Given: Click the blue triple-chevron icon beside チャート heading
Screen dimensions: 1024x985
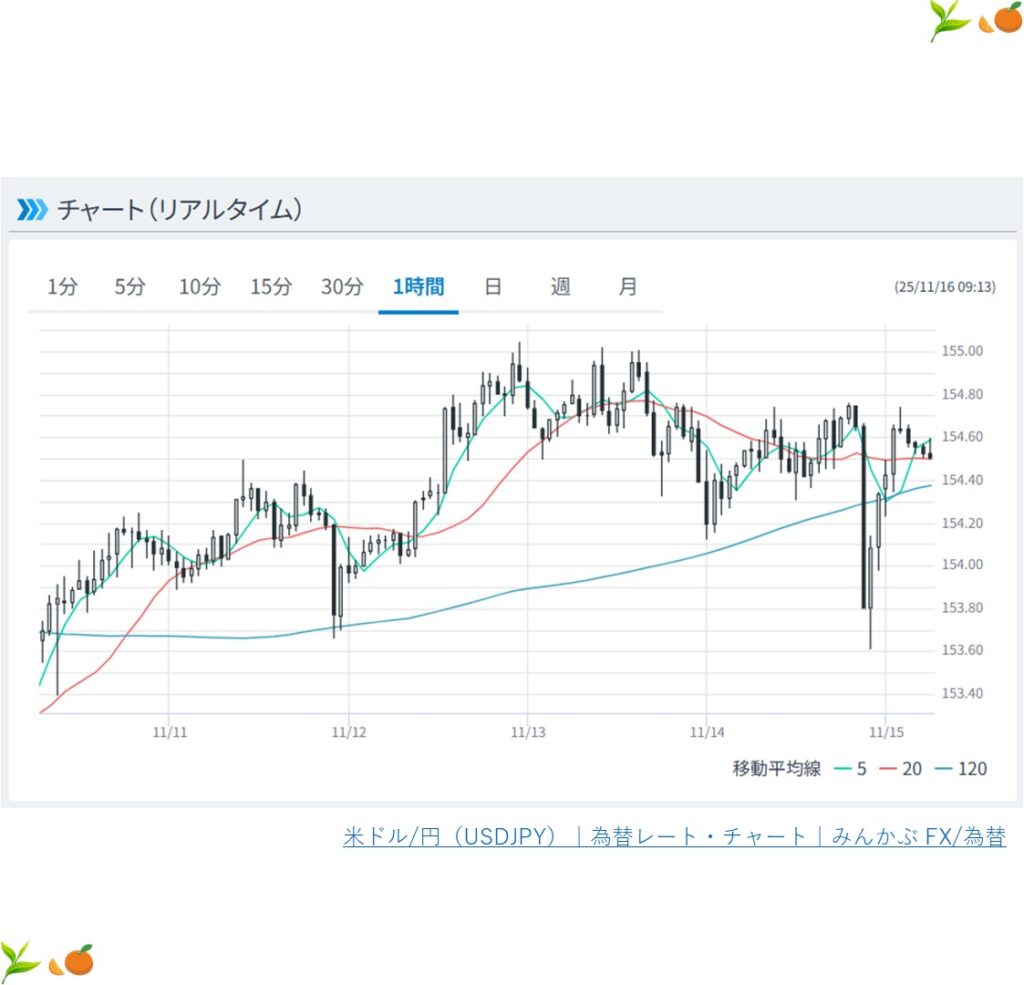Looking at the screenshot, I should [32, 209].
